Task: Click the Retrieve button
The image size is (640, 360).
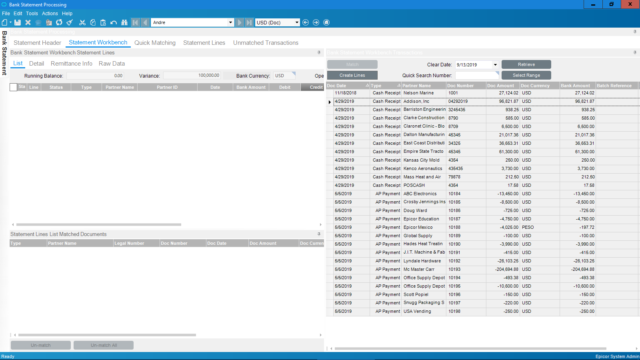Action: (526, 64)
